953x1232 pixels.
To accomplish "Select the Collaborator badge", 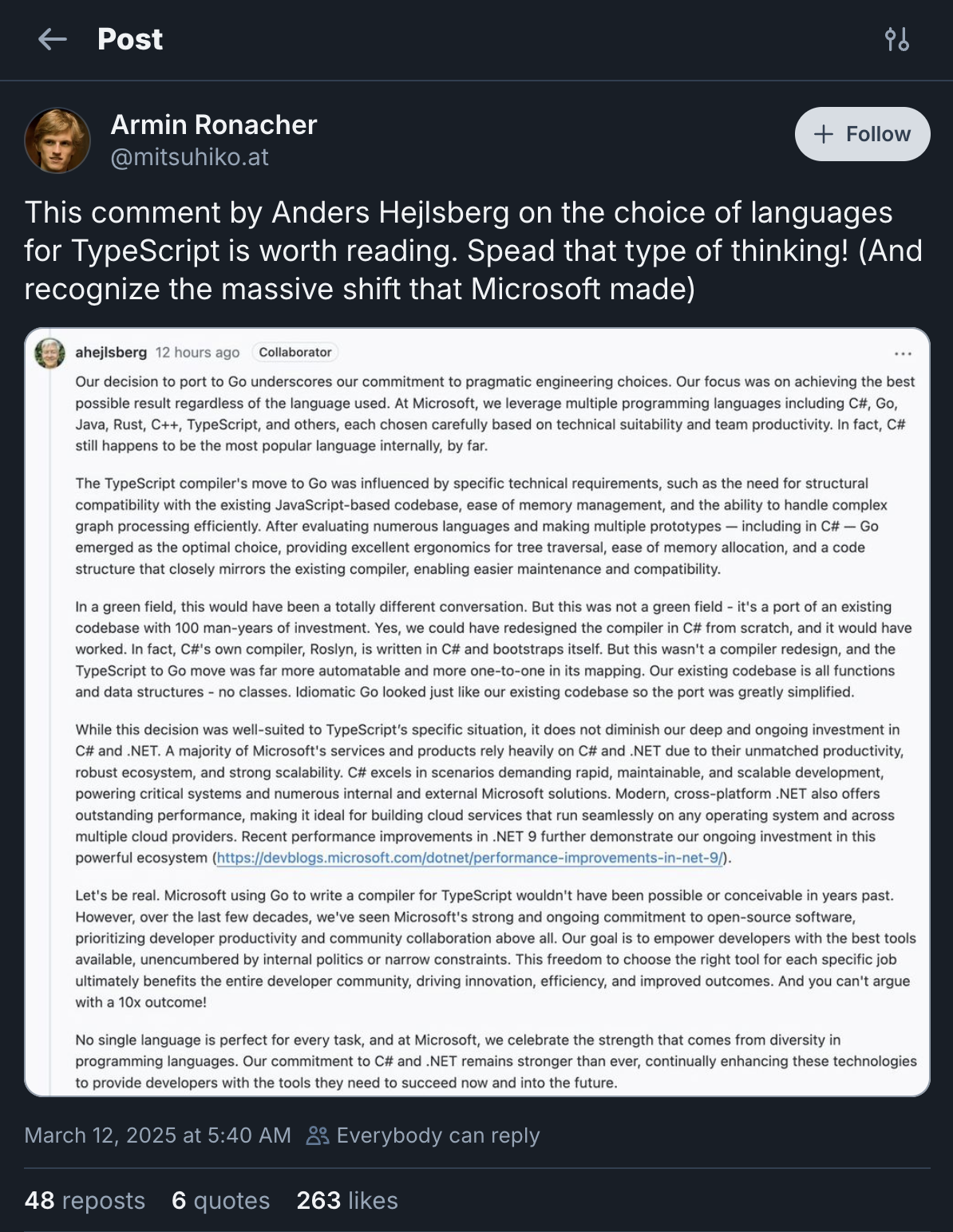I will click(295, 352).
